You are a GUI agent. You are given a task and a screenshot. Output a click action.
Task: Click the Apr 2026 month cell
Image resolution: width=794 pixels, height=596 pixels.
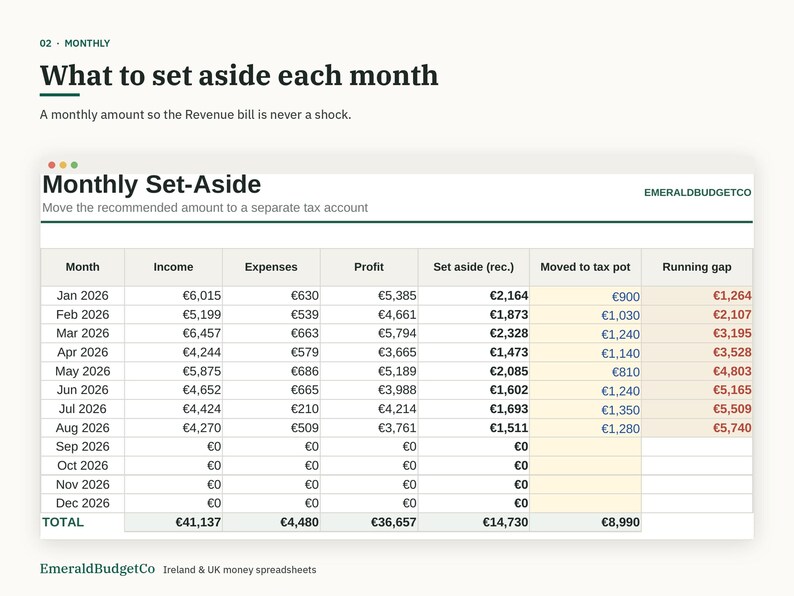[83, 352]
